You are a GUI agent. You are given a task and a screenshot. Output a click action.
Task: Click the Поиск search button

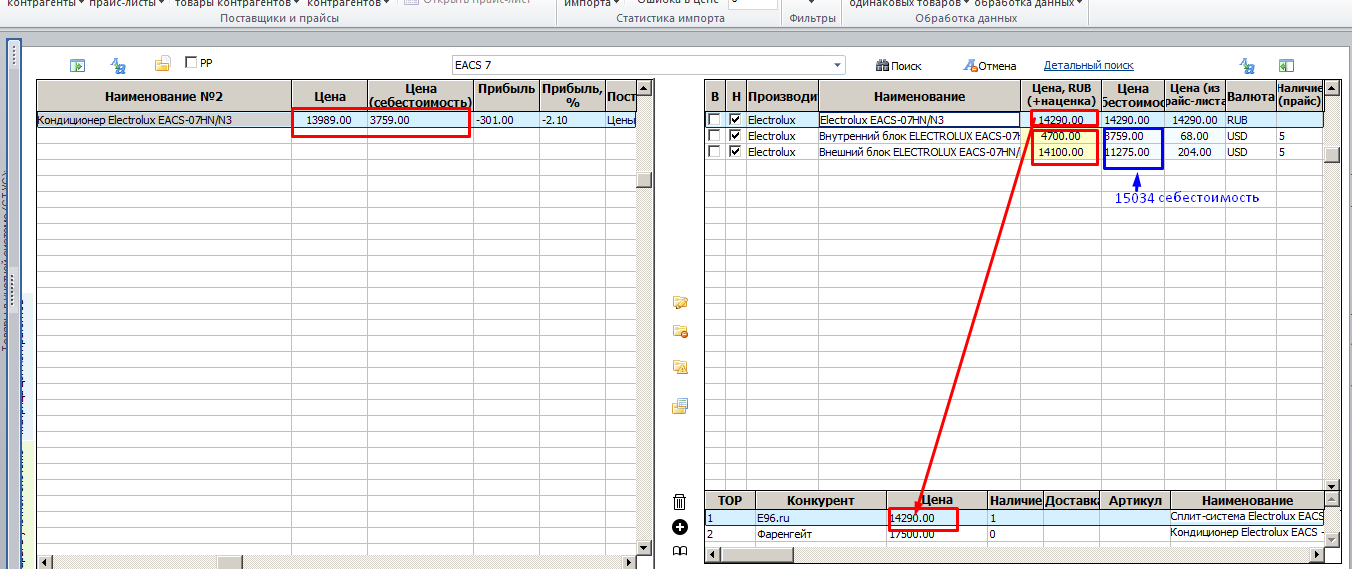coord(898,66)
